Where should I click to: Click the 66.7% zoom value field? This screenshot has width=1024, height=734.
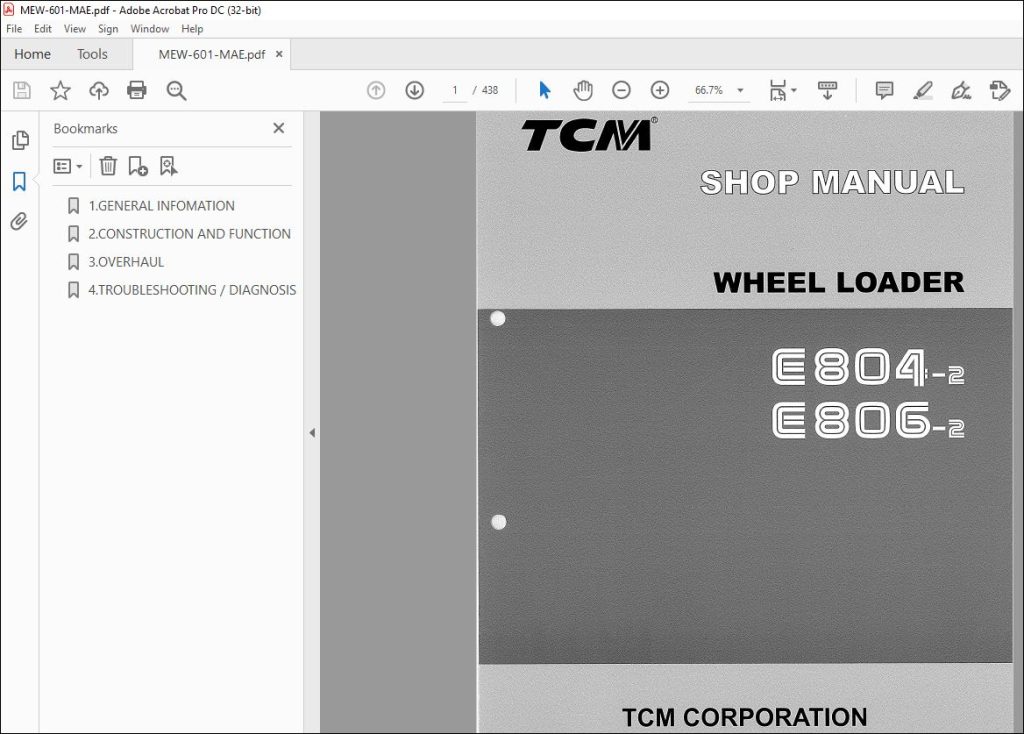click(709, 90)
